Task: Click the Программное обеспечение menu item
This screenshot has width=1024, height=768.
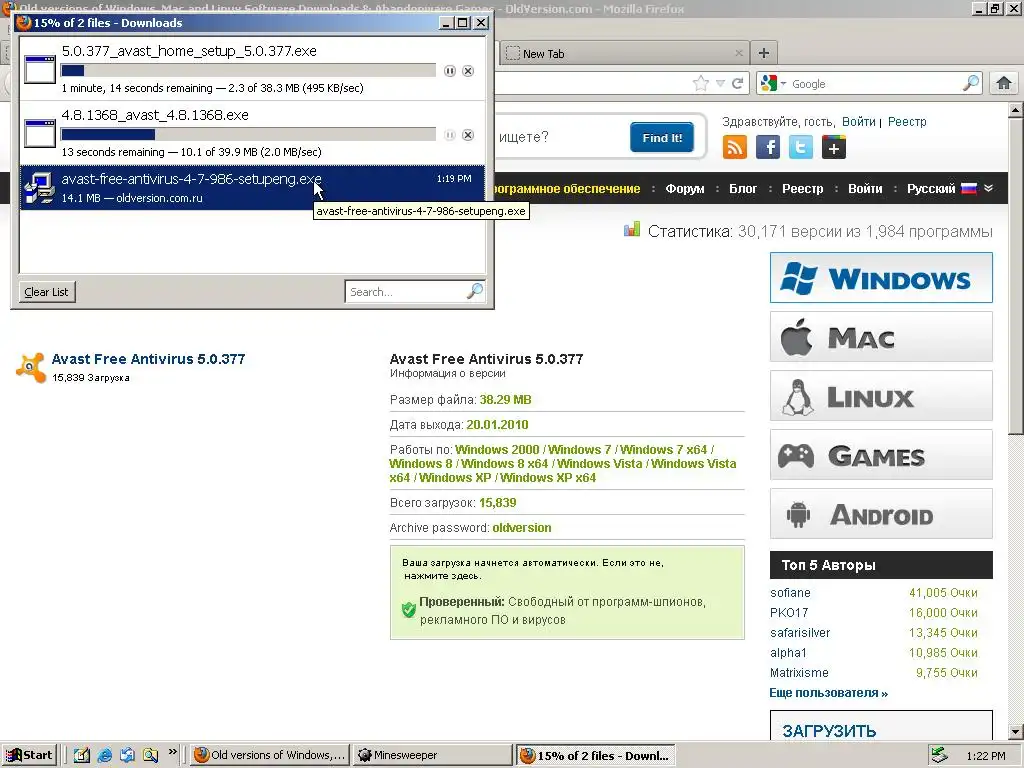Action: pyautogui.click(x=567, y=189)
